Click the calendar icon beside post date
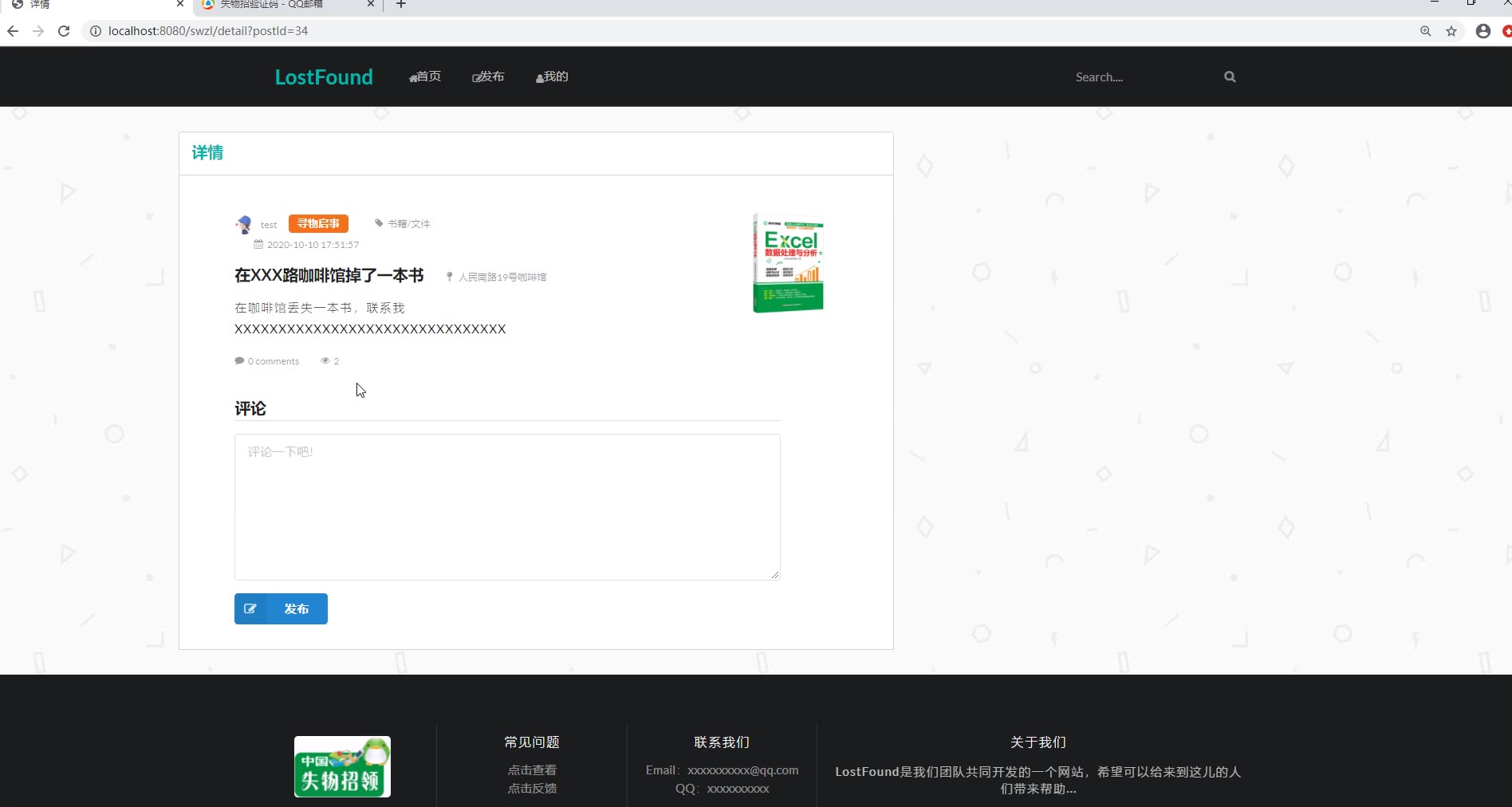The width and height of the screenshot is (1512, 807). (258, 245)
